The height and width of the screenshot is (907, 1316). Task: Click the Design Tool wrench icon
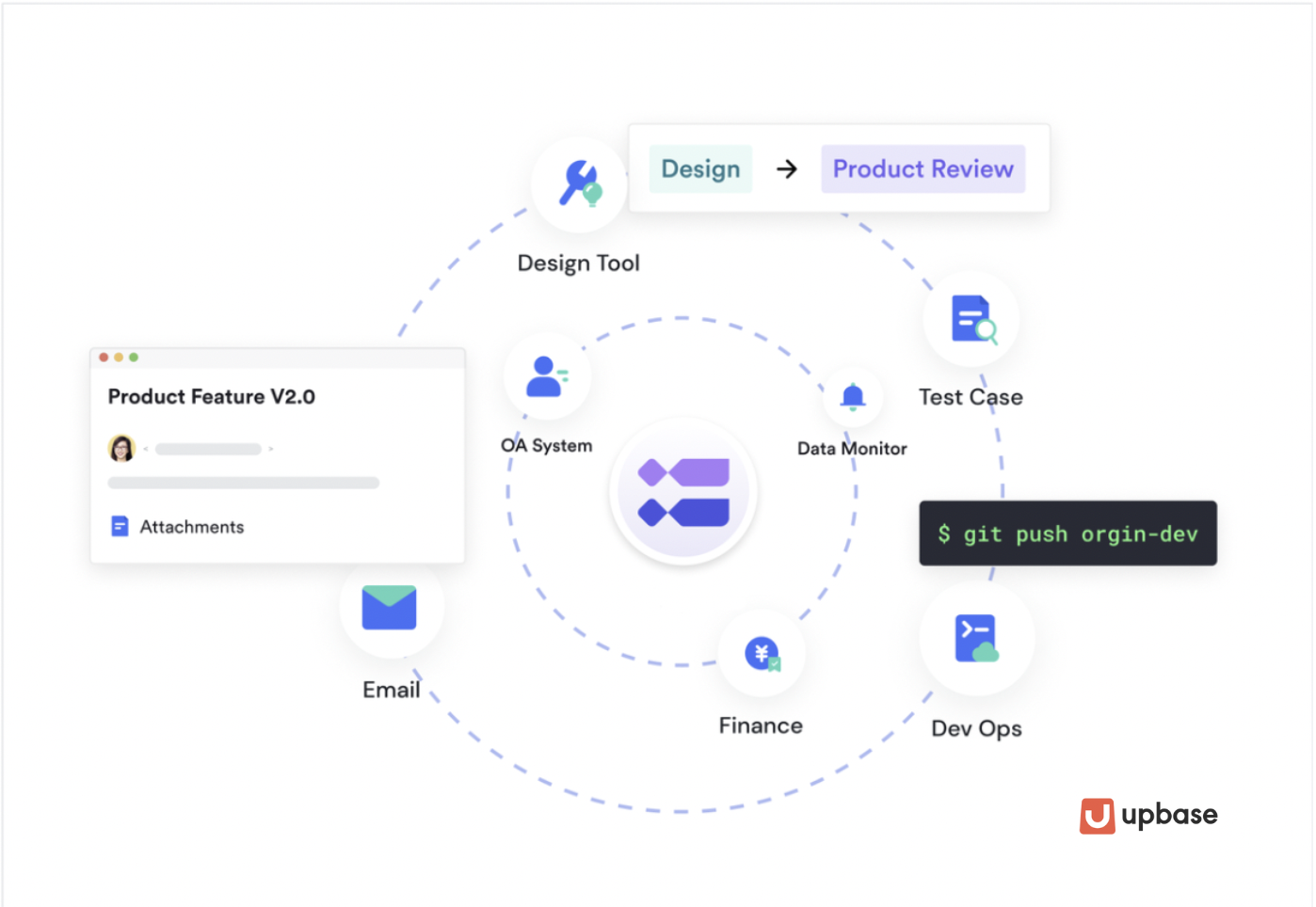(x=579, y=183)
